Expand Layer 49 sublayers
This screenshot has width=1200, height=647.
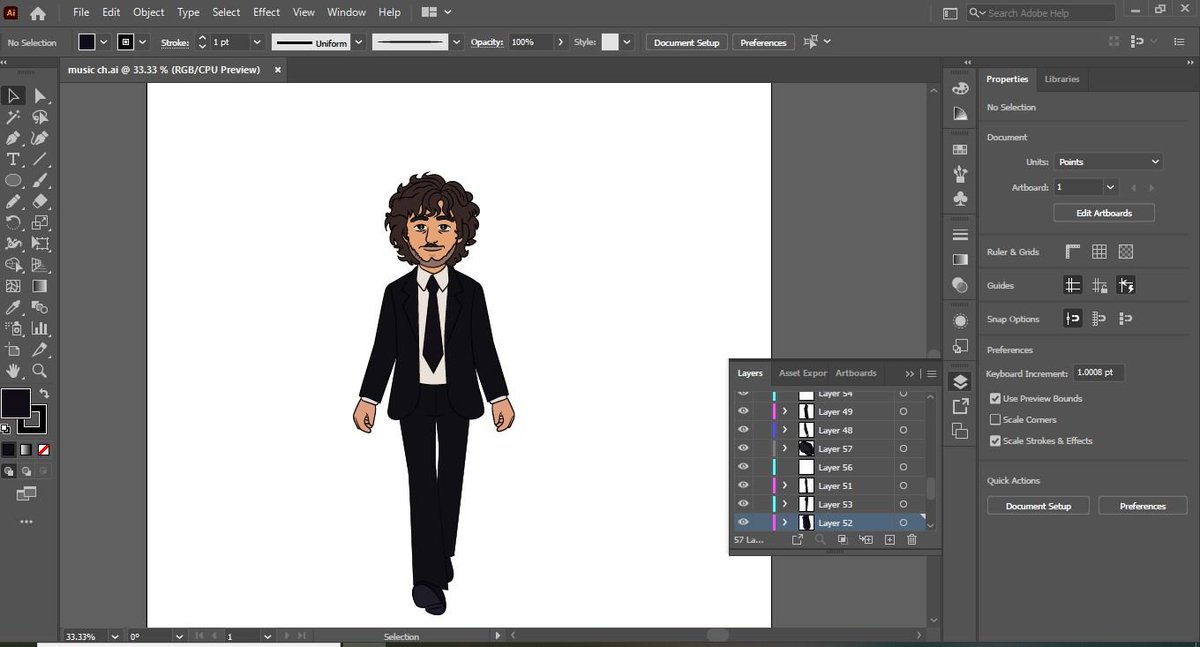pyautogui.click(x=785, y=412)
